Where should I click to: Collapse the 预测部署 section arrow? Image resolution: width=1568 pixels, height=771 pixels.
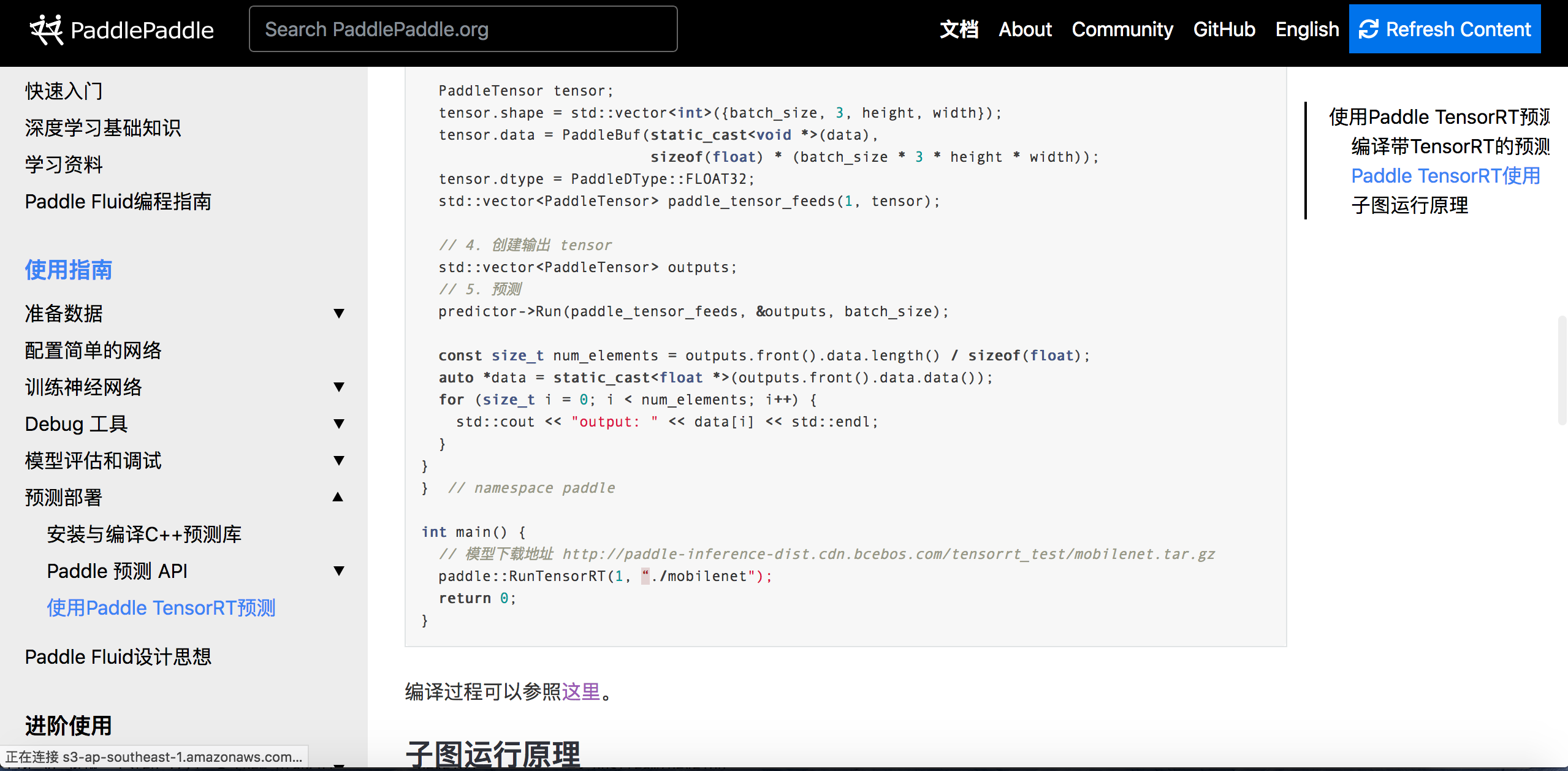pos(338,497)
